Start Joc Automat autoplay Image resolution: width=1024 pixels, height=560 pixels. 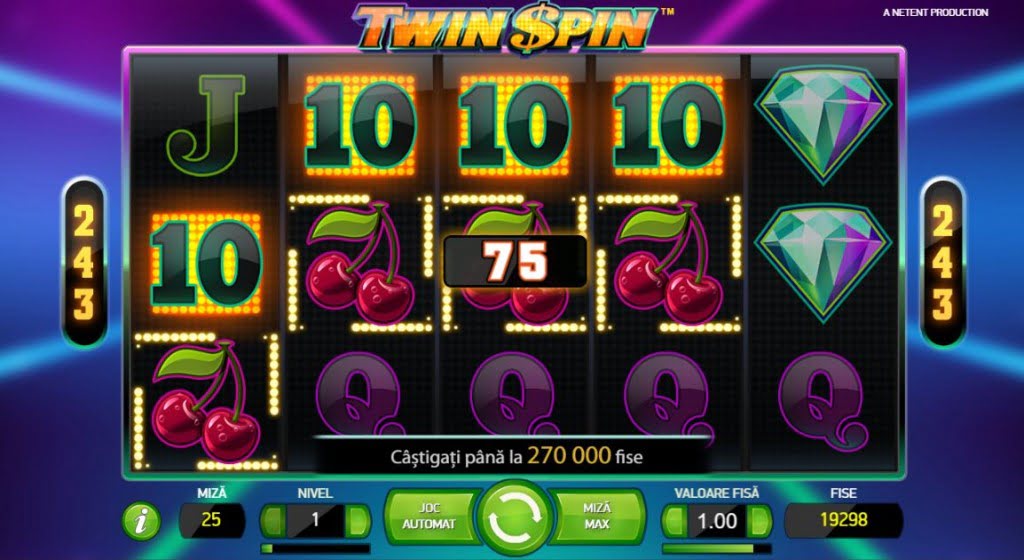[429, 516]
